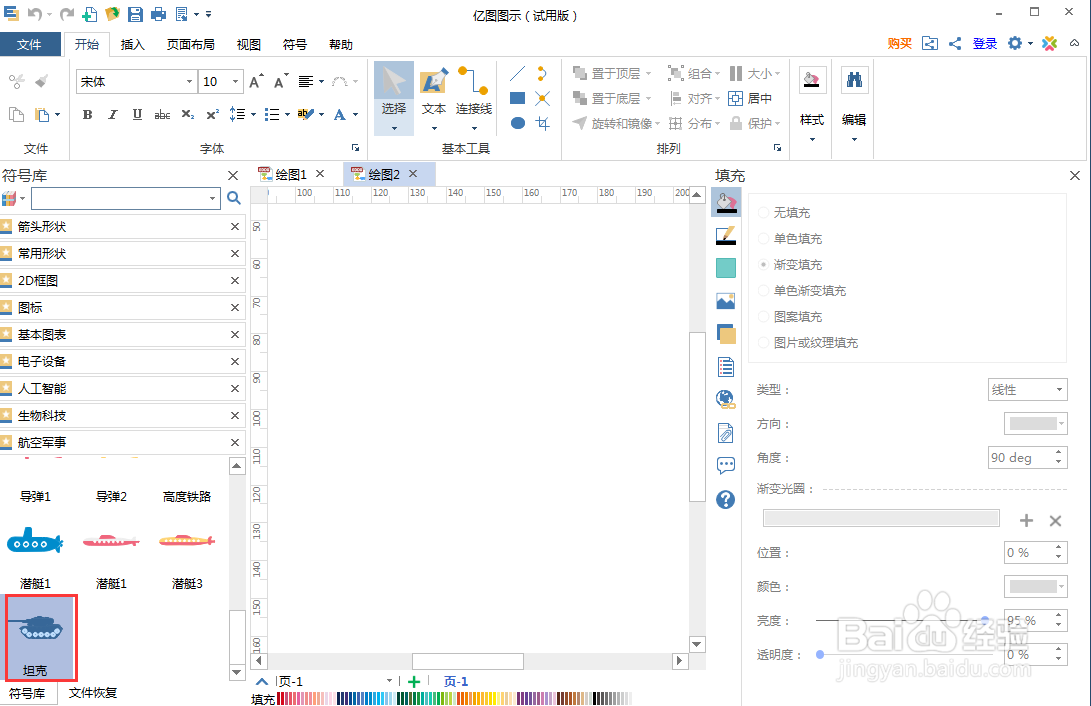Open the image panel icon in sidebar
This screenshot has width=1091, height=706.
tap(726, 301)
